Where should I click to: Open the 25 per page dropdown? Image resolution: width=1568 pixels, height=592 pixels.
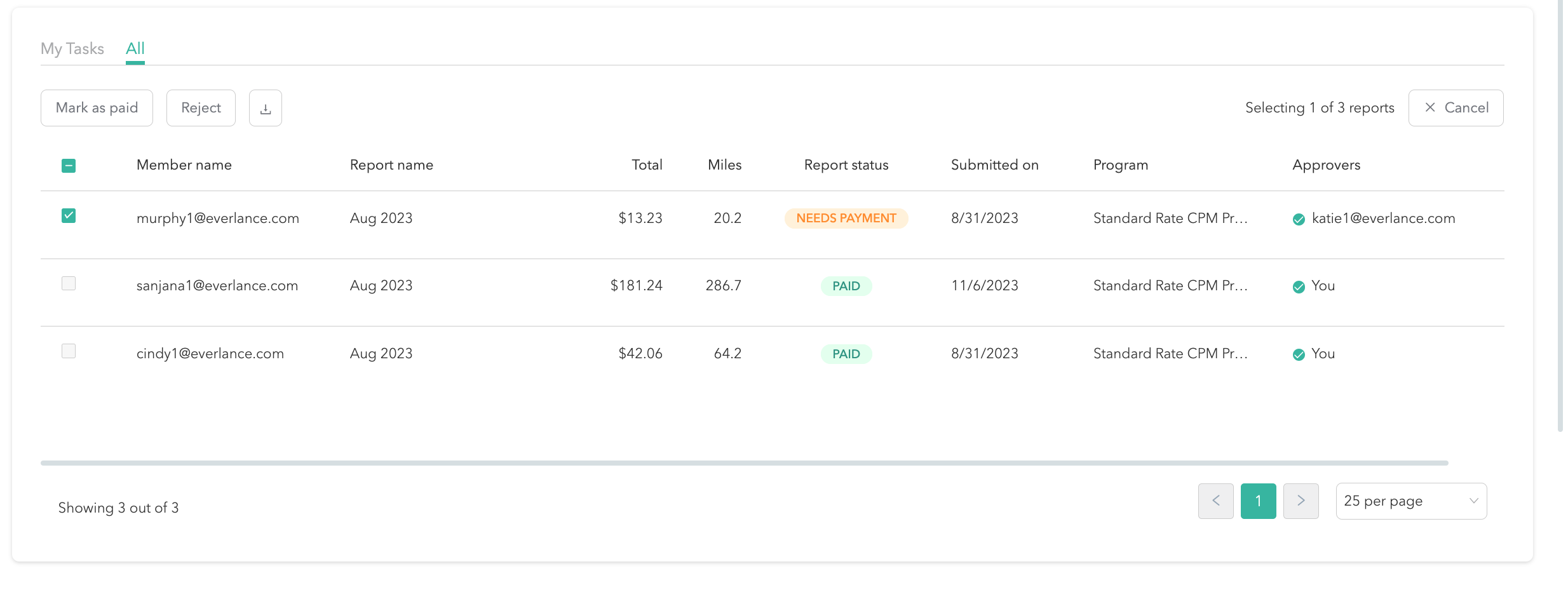click(1410, 501)
